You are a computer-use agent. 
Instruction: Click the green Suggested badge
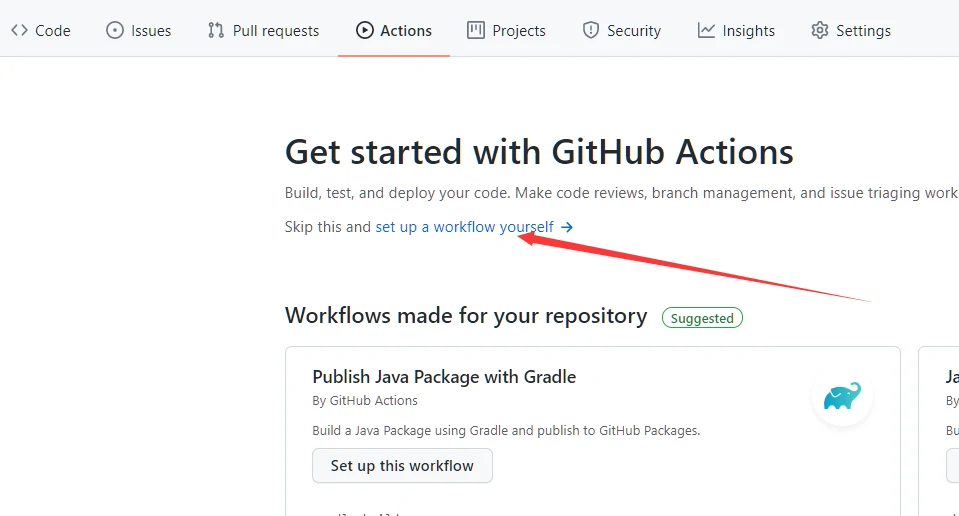(x=702, y=318)
